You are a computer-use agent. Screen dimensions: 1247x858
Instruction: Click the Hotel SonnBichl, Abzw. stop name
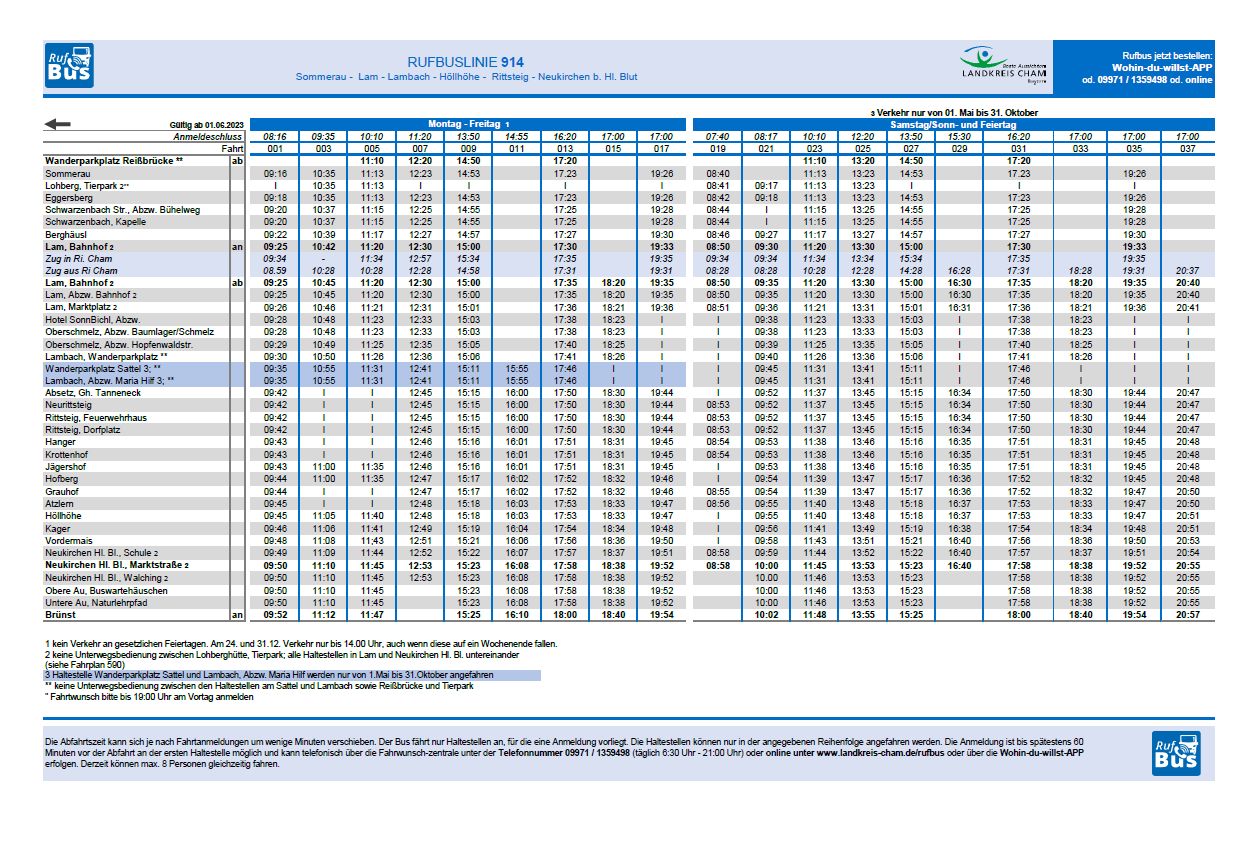(95, 319)
